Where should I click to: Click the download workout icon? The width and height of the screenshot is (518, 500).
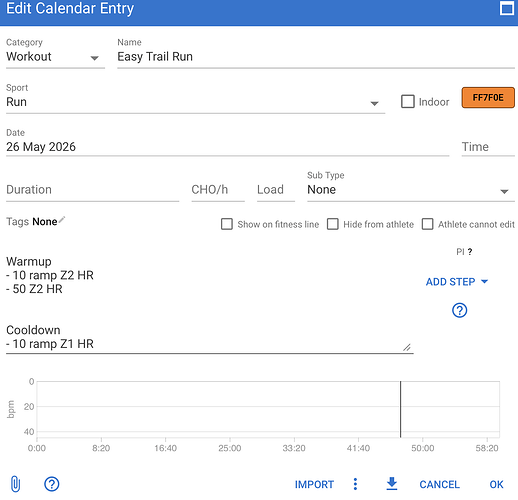pyautogui.click(x=392, y=484)
